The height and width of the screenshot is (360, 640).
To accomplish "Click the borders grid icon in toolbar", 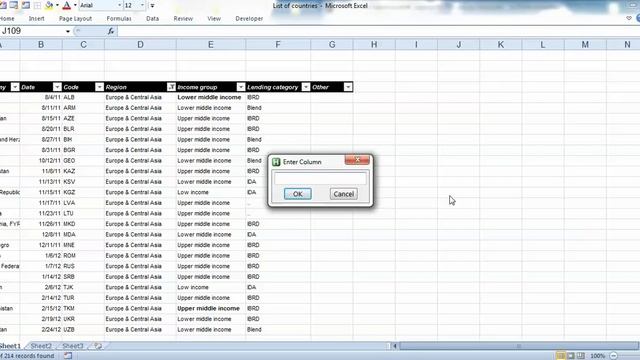I will pyautogui.click(x=37, y=5).
